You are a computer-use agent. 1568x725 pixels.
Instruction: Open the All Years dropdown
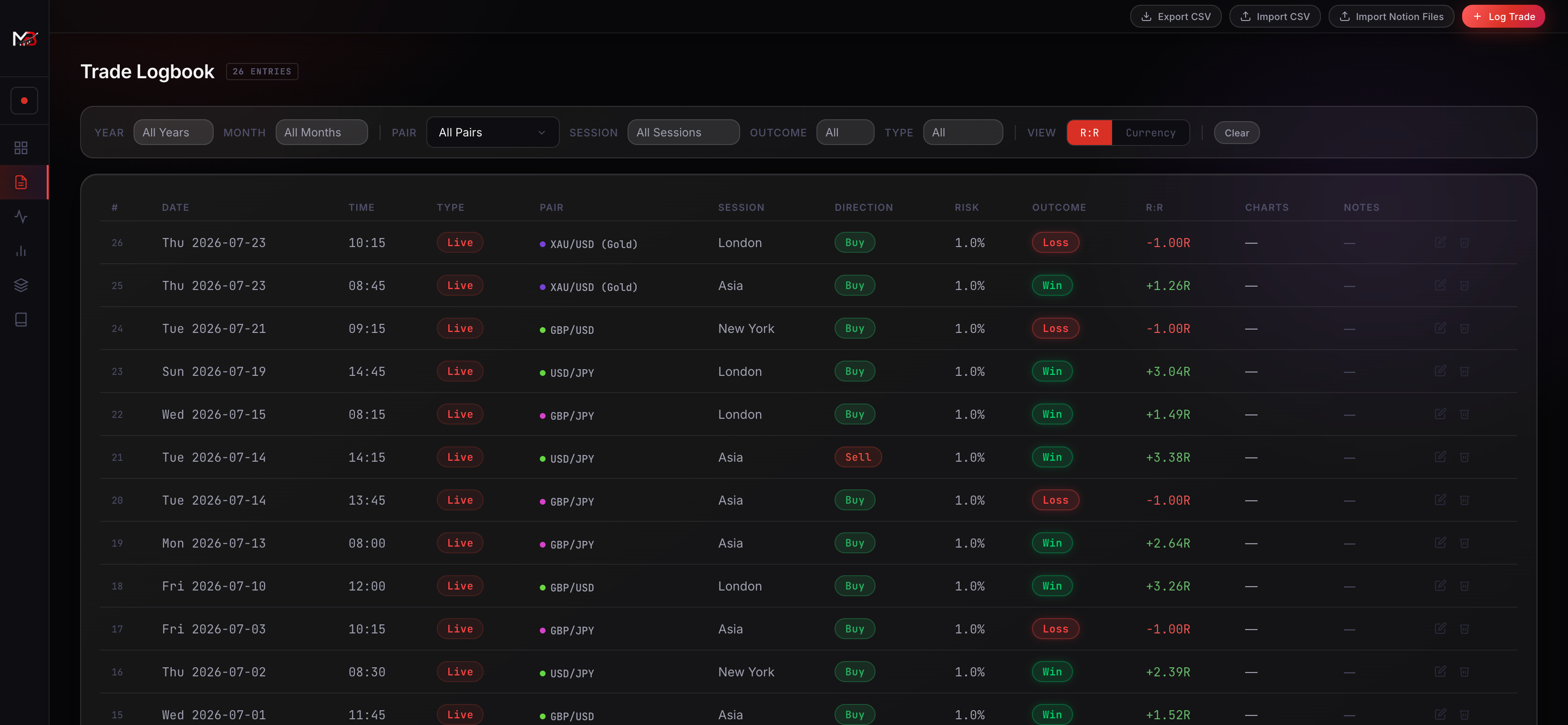[174, 132]
